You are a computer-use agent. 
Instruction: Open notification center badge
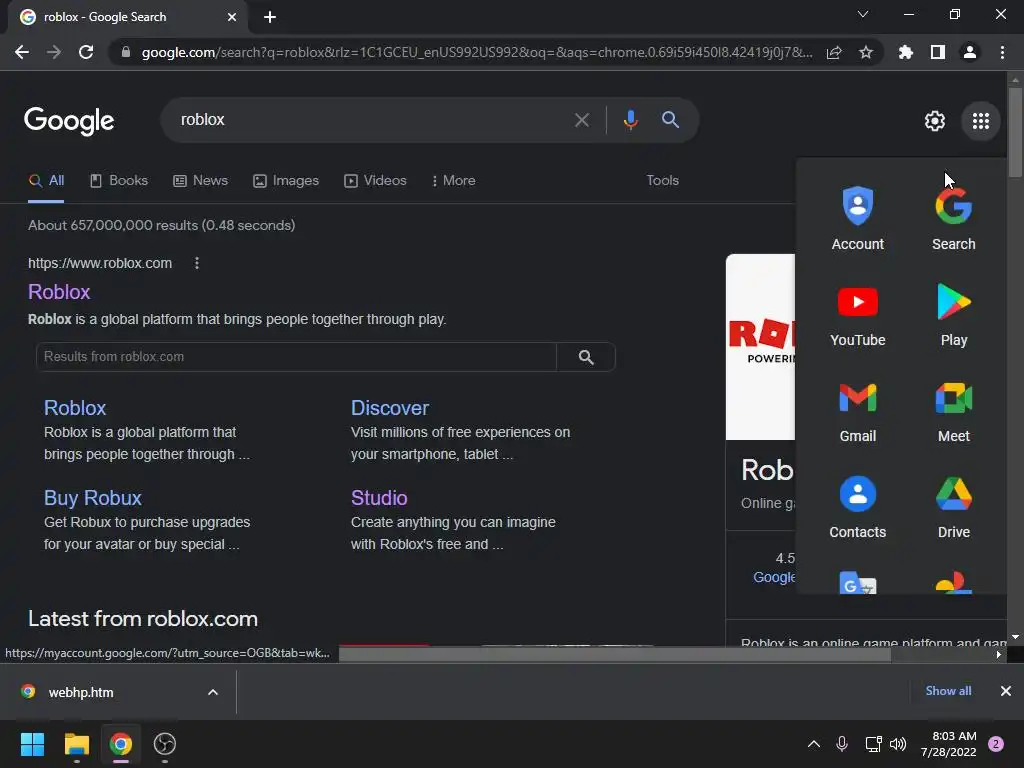pos(996,744)
